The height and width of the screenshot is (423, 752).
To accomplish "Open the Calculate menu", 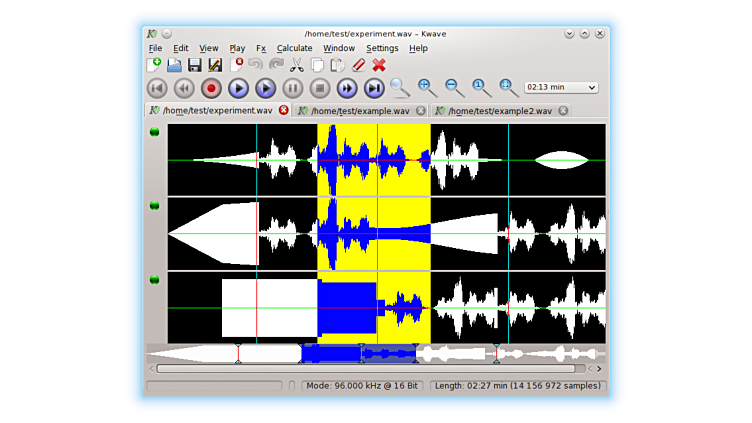I will coord(294,48).
